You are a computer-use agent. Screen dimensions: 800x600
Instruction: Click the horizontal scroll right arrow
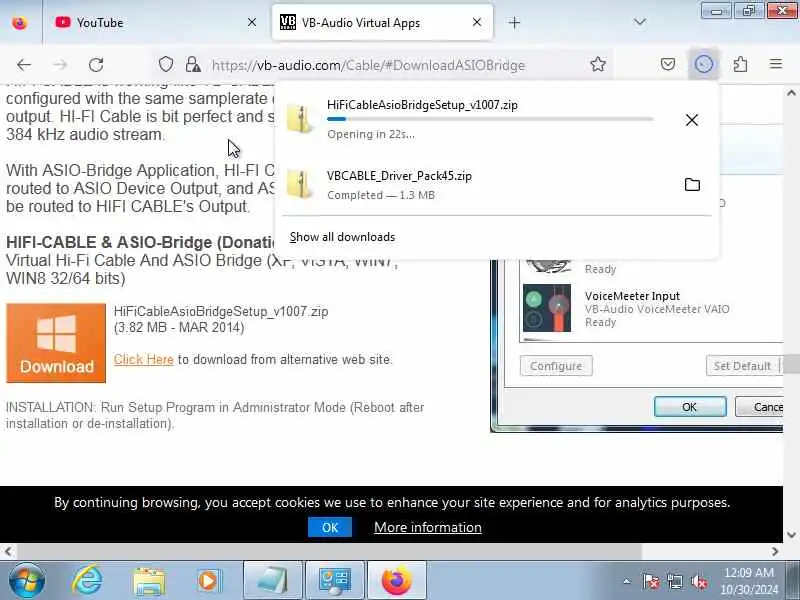coord(775,551)
